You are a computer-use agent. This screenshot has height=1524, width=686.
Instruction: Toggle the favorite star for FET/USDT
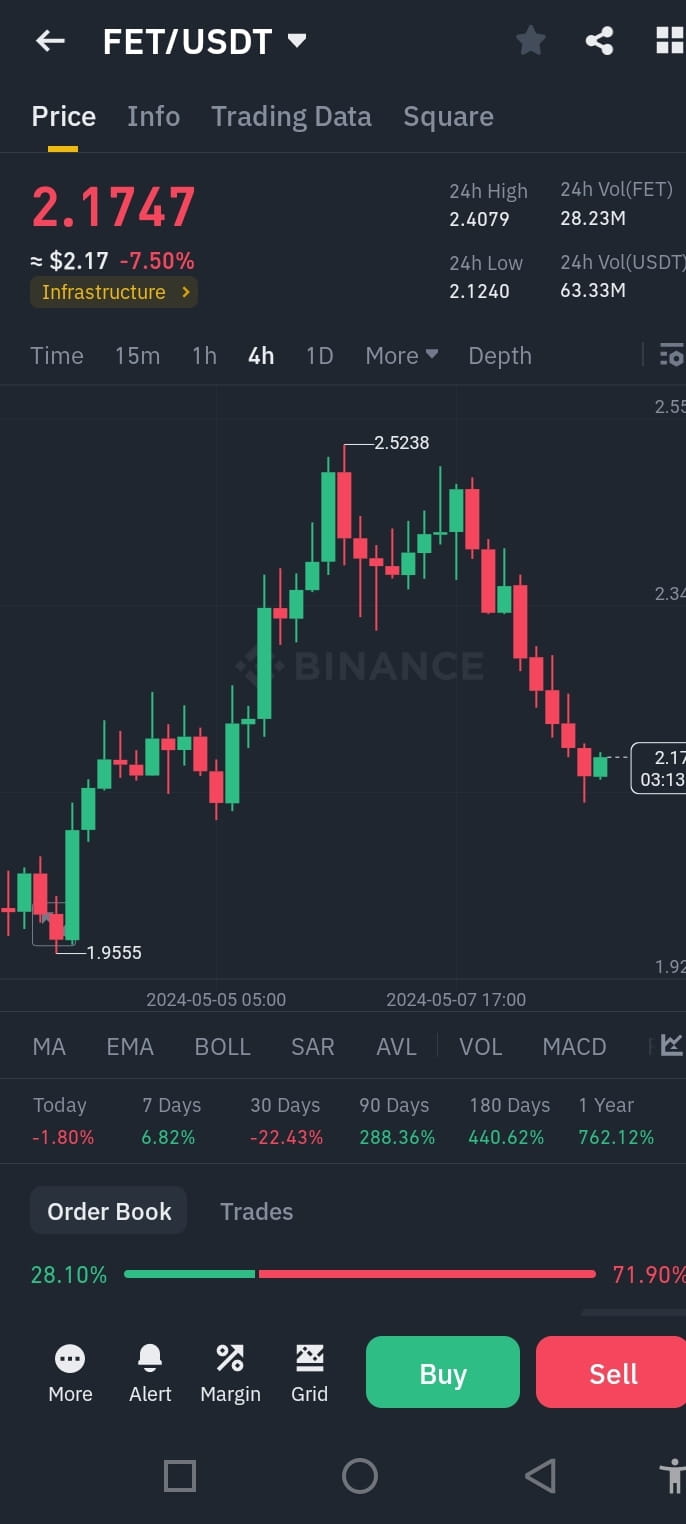click(x=531, y=40)
